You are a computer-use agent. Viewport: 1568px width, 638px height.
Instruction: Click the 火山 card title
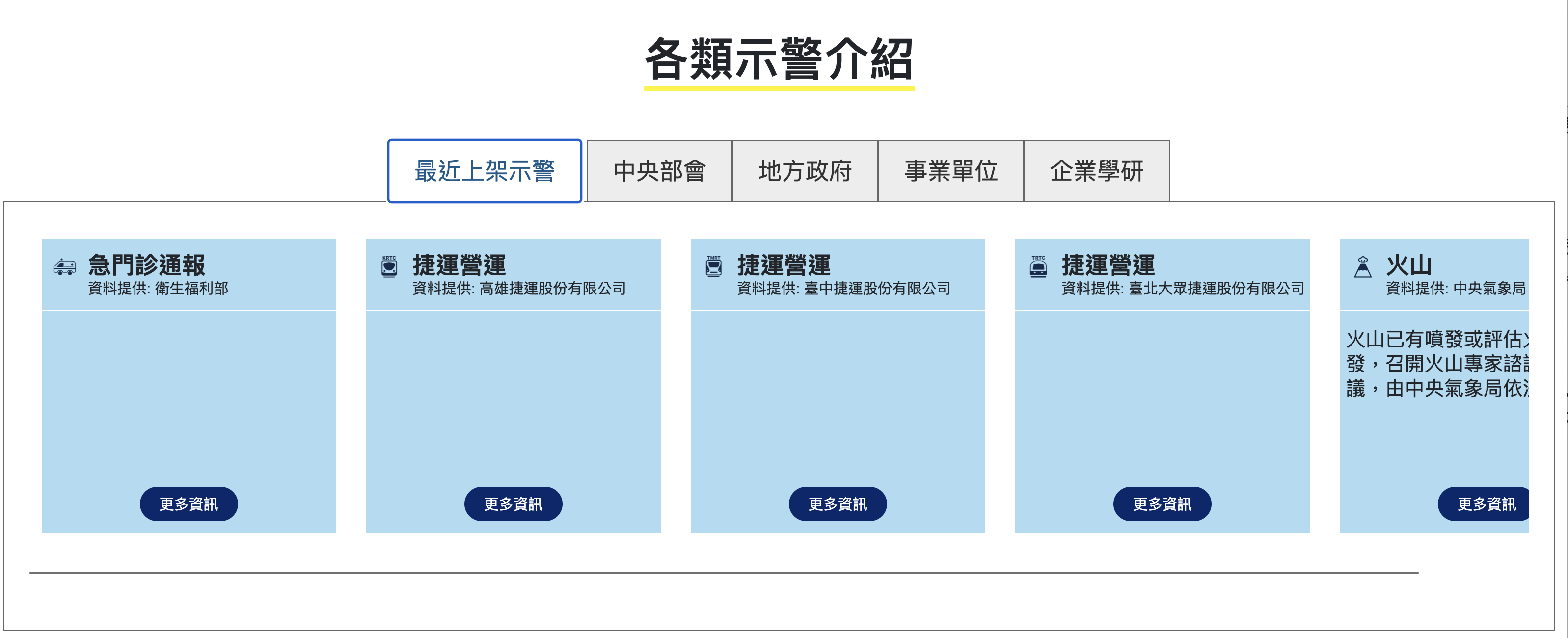click(1408, 265)
